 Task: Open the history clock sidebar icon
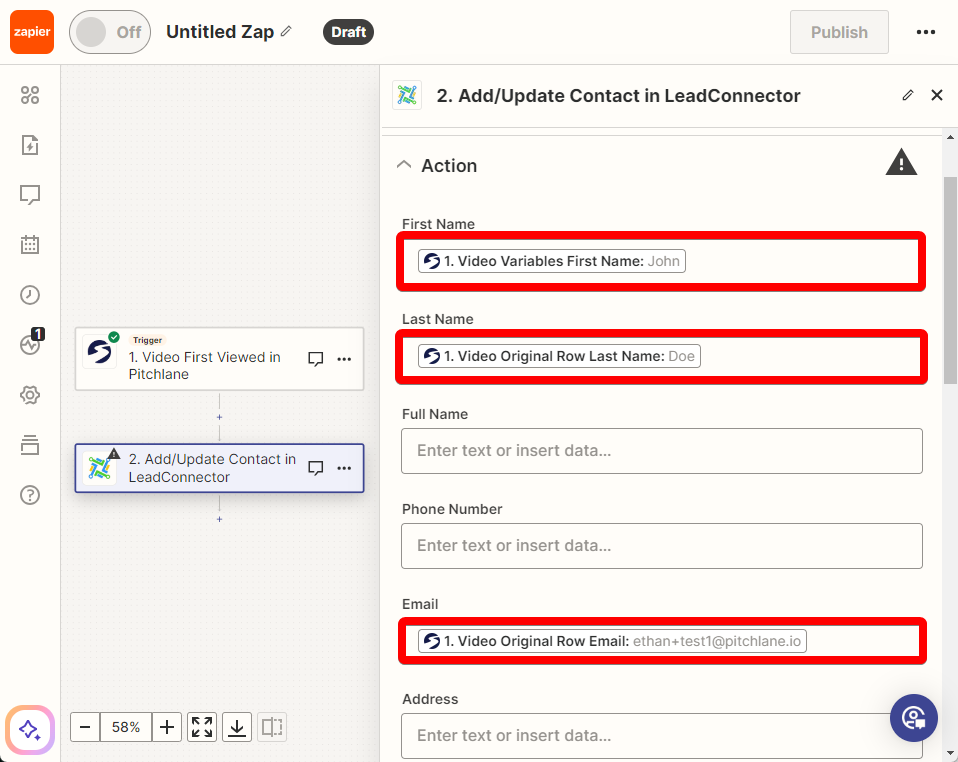(x=30, y=295)
